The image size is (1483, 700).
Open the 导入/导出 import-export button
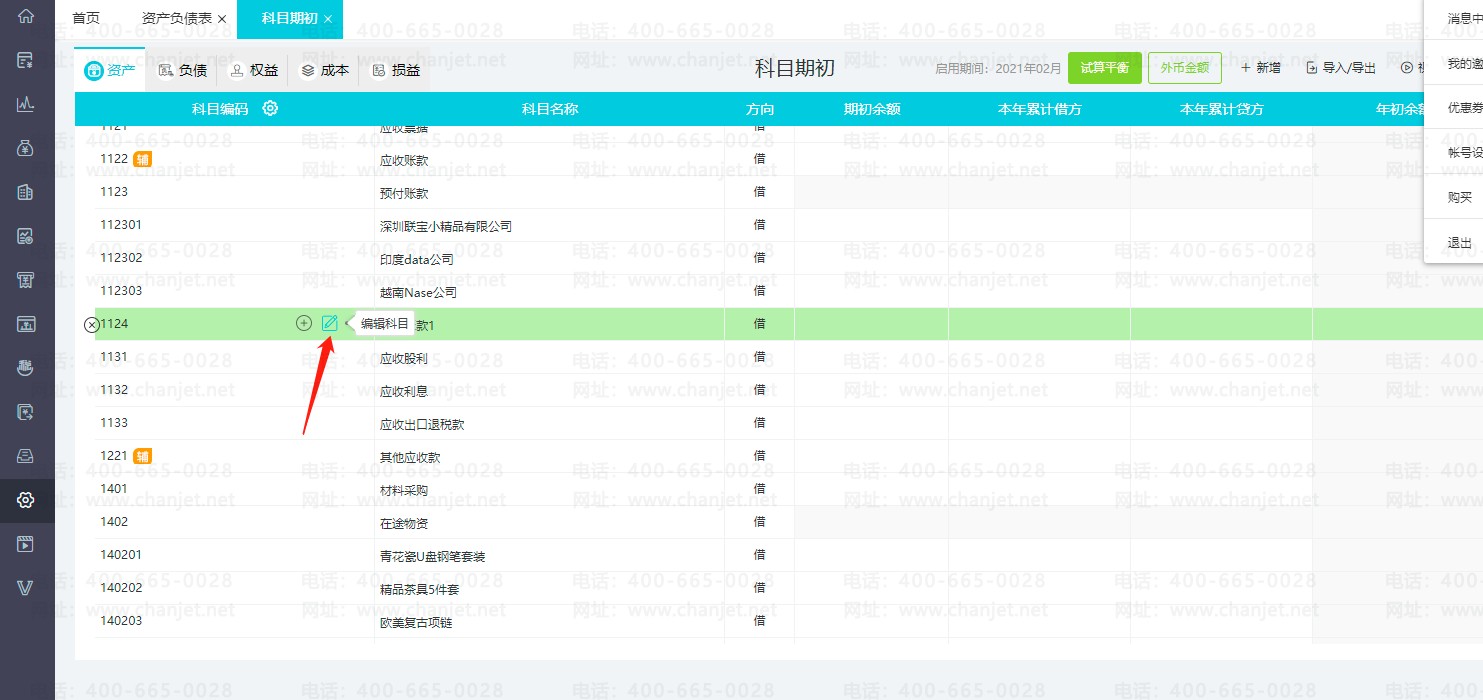click(x=1341, y=68)
